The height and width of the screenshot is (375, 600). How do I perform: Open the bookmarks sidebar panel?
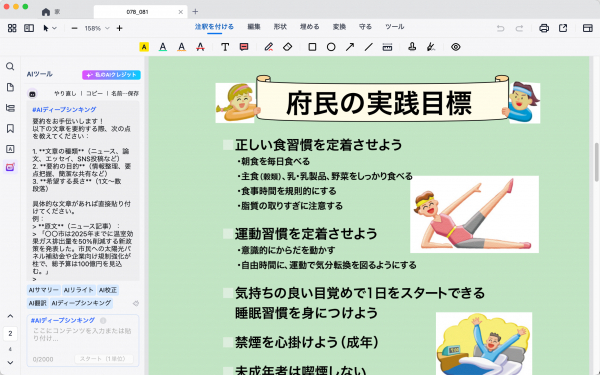tap(10, 128)
